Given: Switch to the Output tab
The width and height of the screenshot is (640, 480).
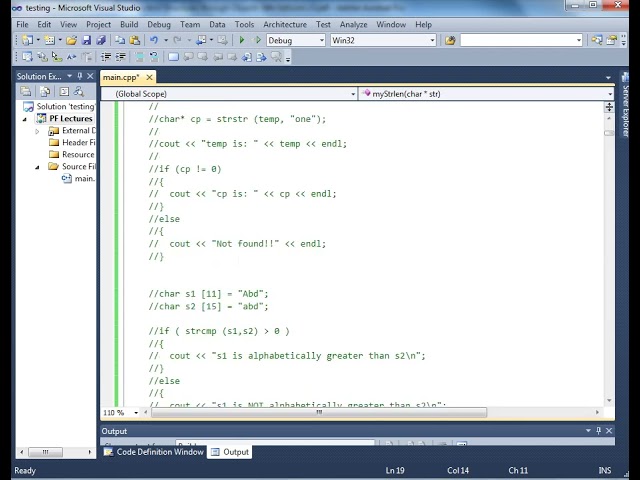Looking at the screenshot, I should pos(230,452).
